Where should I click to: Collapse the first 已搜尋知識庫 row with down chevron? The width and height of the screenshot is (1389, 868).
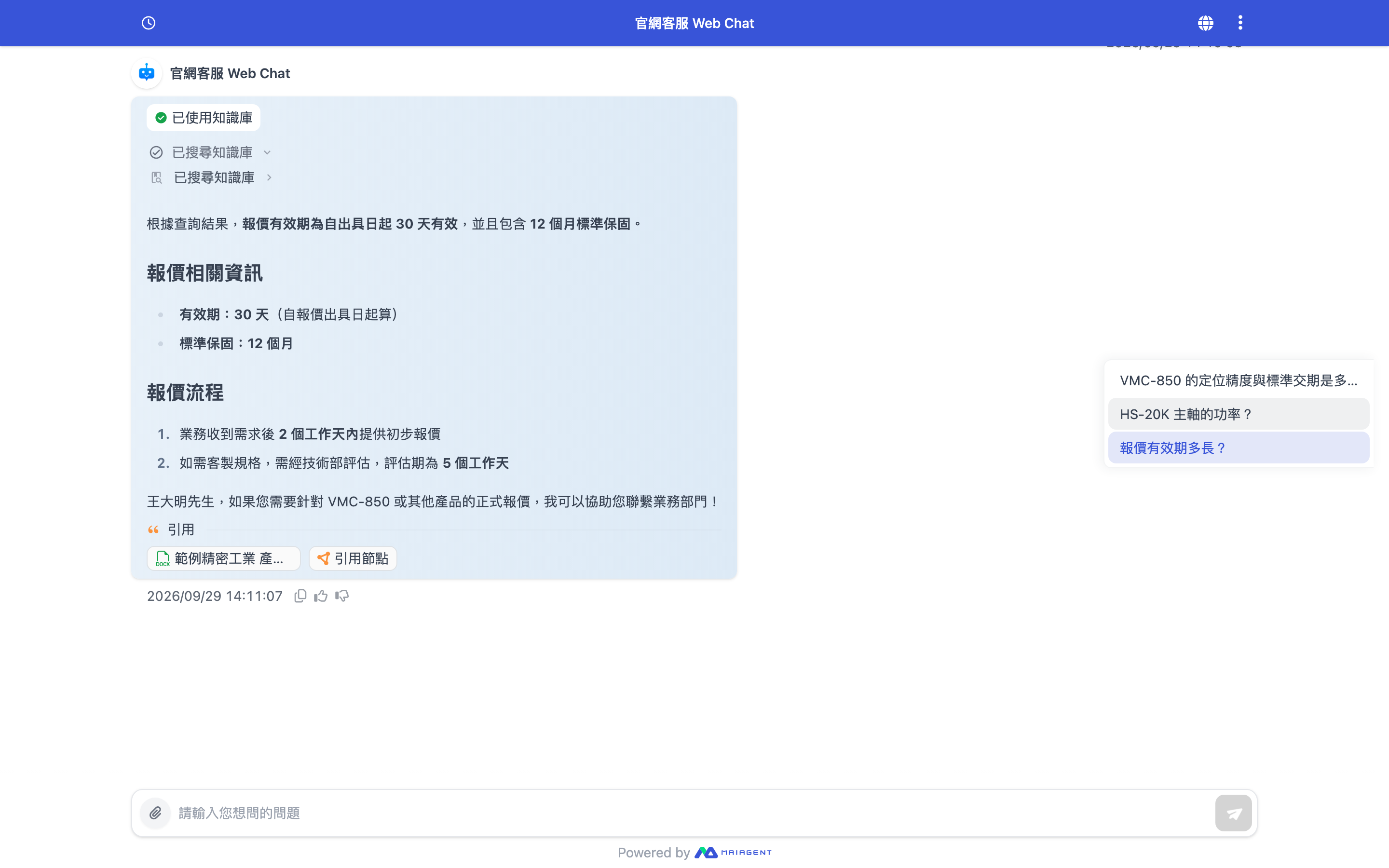210,152
